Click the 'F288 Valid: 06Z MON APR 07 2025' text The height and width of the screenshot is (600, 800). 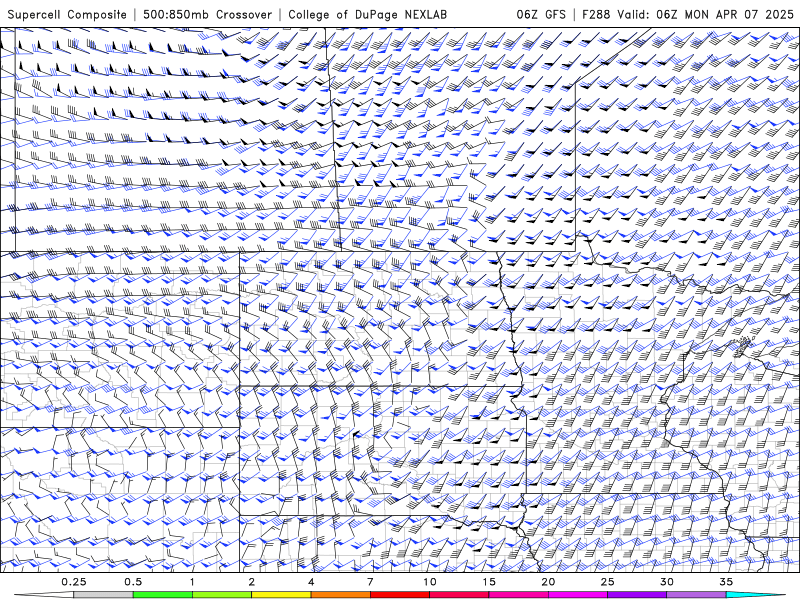[688, 14]
